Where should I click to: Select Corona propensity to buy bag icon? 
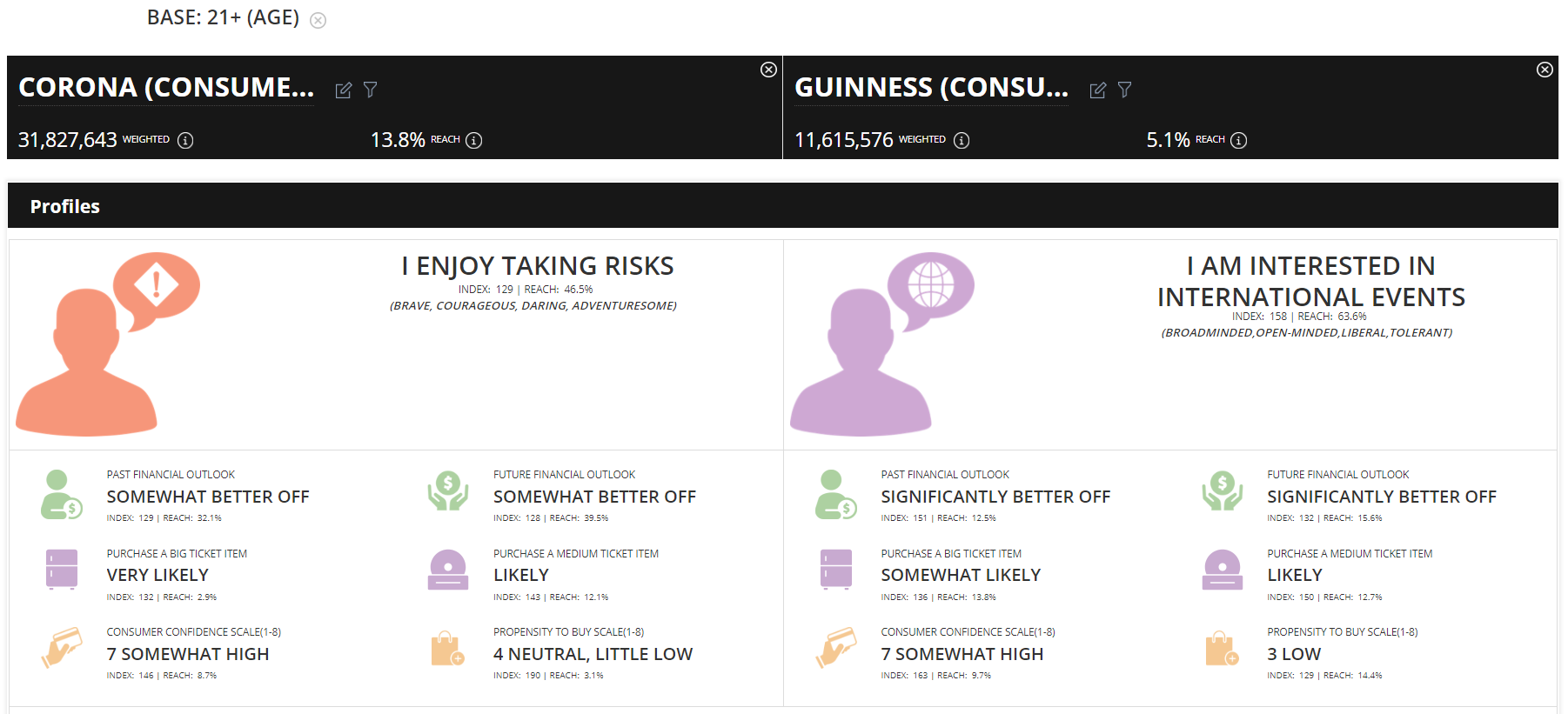448,649
